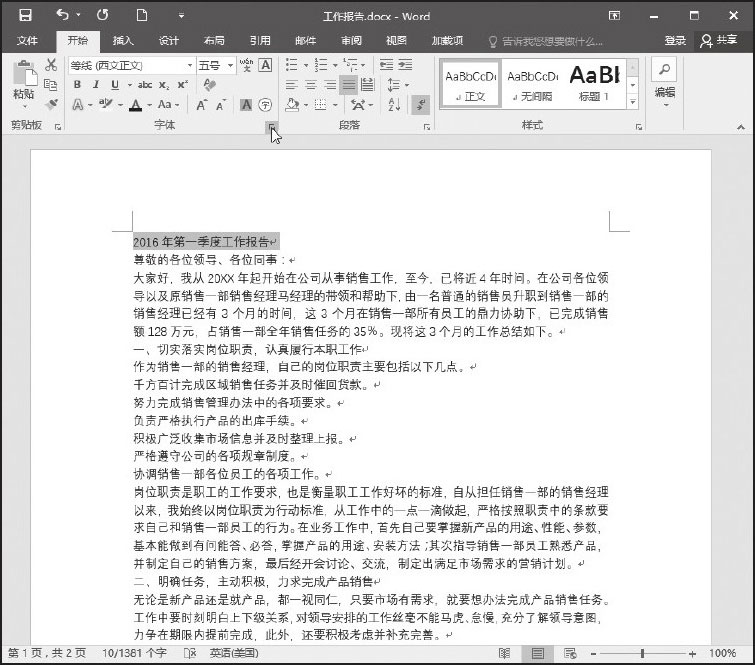Open the font name dropdown
The image size is (755, 665).
click(x=189, y=65)
